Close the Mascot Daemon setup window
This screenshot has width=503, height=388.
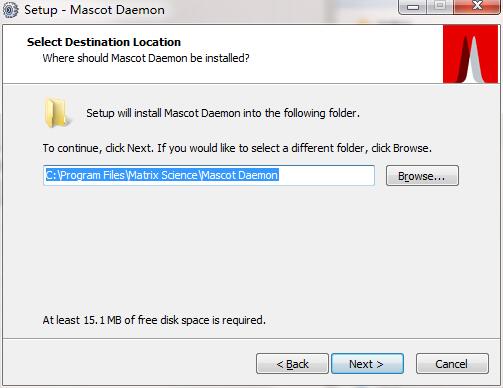(x=477, y=7)
